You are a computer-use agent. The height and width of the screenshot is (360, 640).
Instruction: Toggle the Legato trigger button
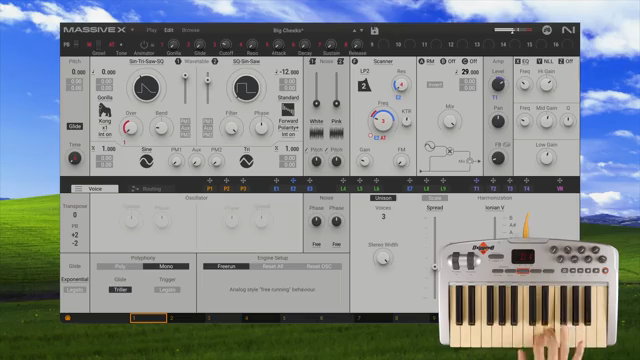coord(167,289)
